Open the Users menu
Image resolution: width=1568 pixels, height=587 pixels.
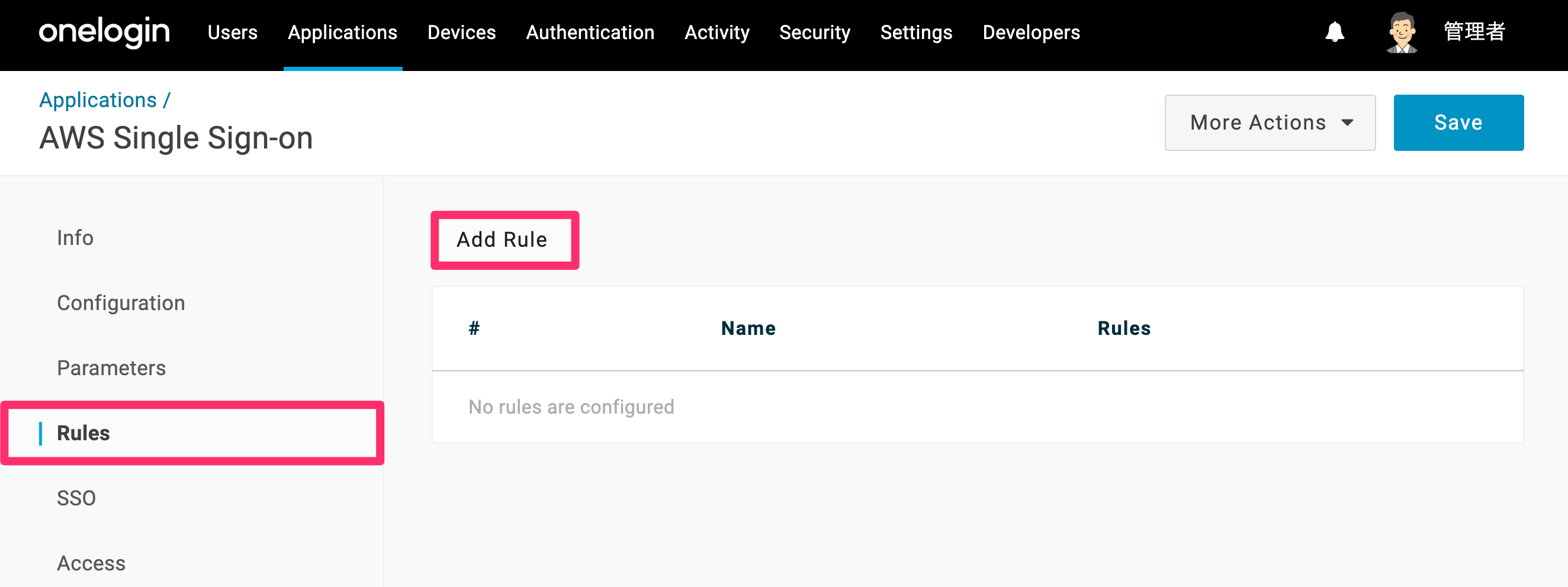(x=232, y=32)
